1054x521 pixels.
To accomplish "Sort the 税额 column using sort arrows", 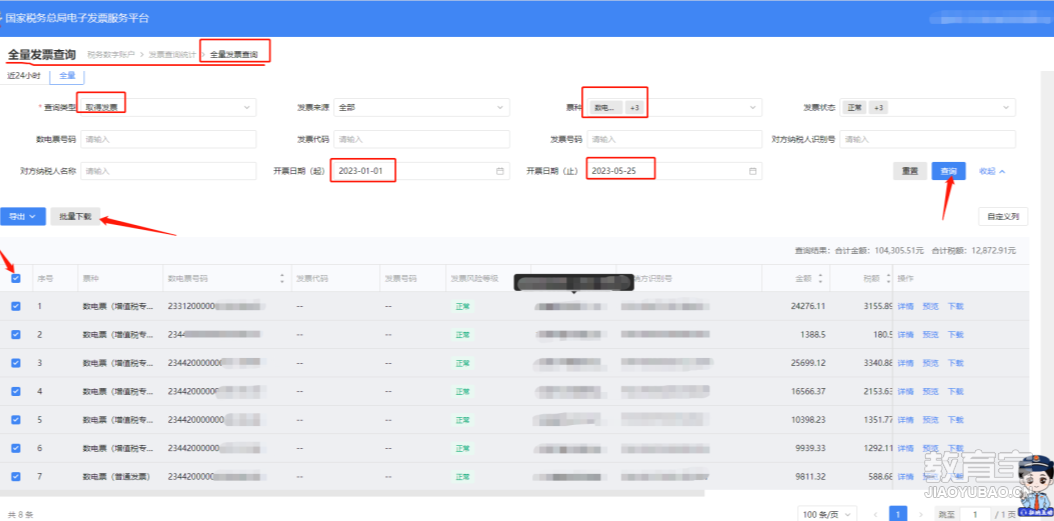I will pos(888,278).
